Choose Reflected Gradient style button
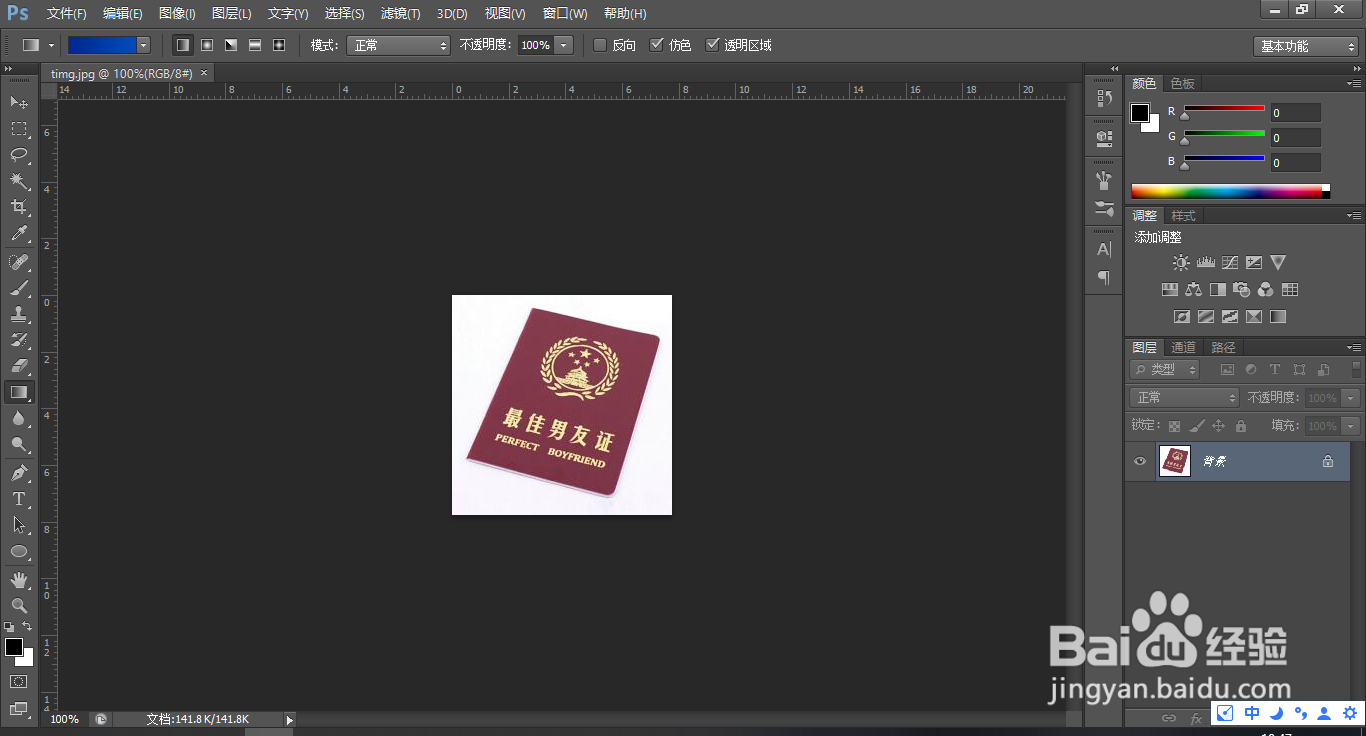 coord(255,45)
